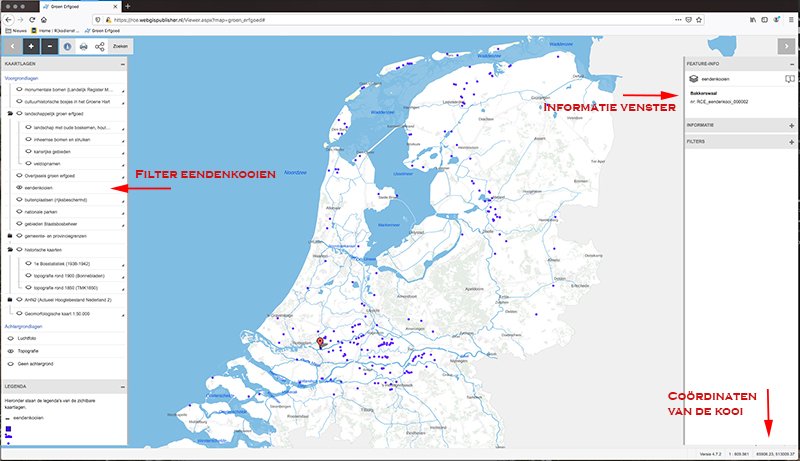Image resolution: width=800 pixels, height=461 pixels.
Task: Expand the Filters section
Action: click(x=790, y=142)
